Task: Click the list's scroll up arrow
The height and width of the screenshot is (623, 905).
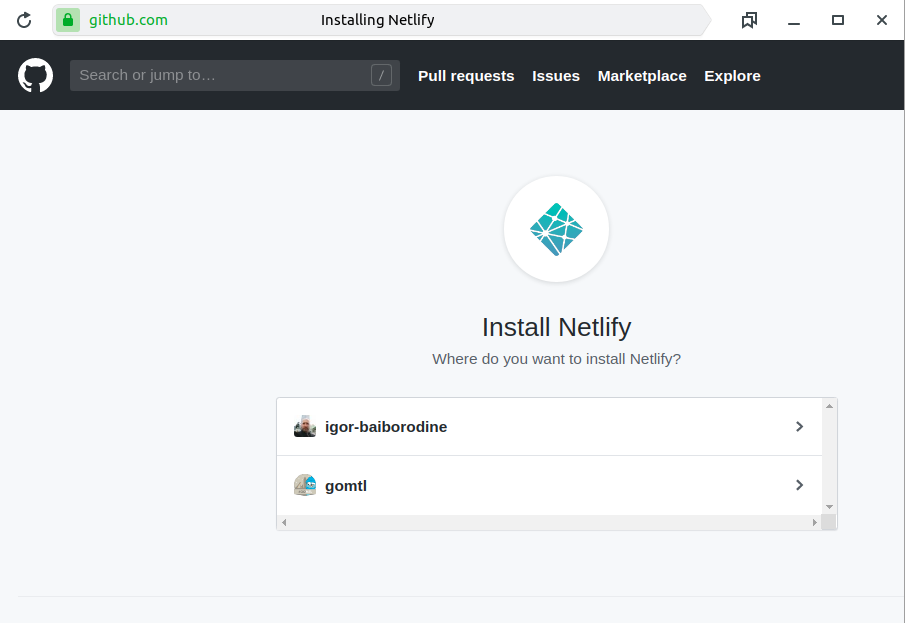Action: 829,406
